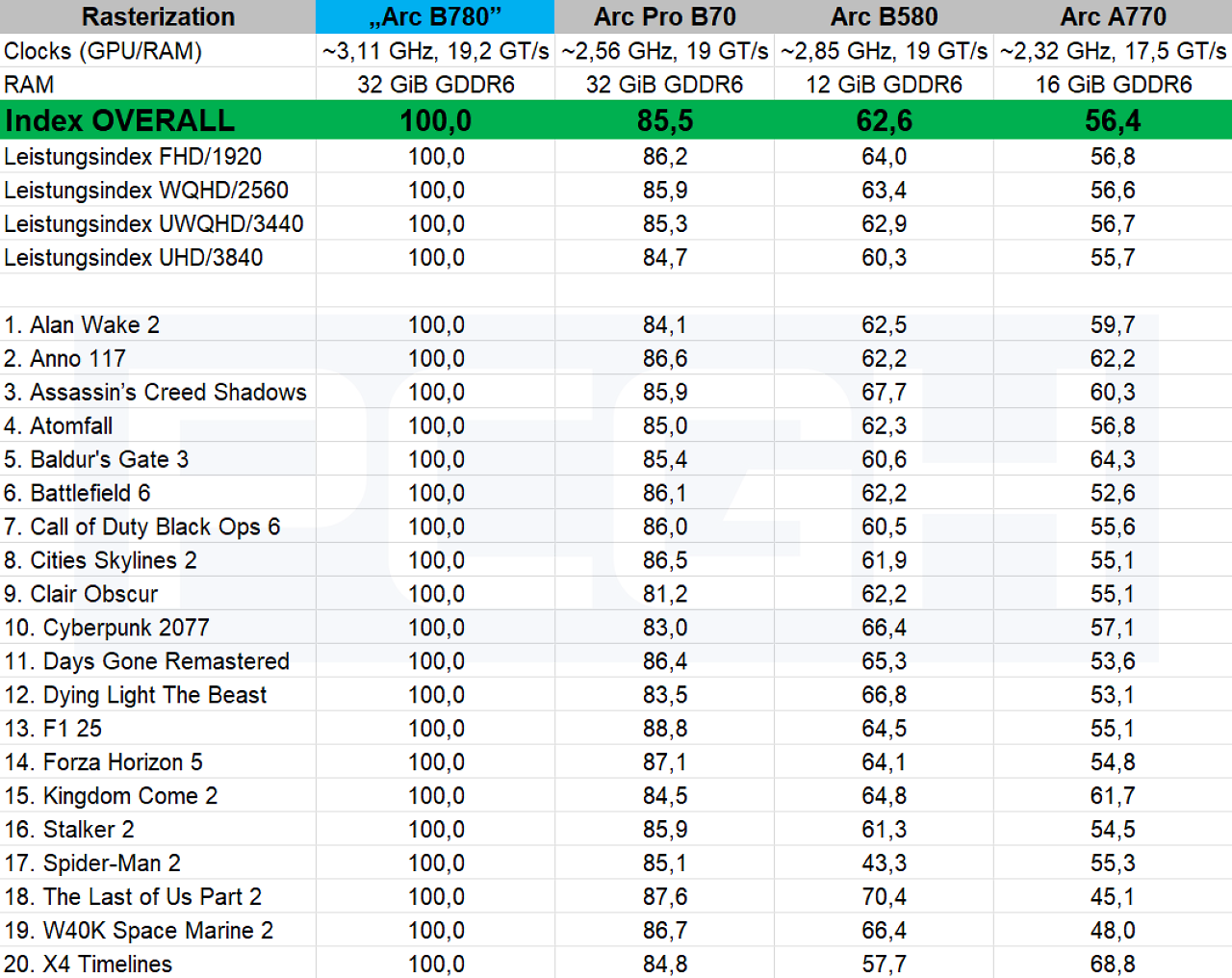Click the "16 GiB GDDR6" RAM cell
Screen dimensions: 1232x978
tap(1113, 85)
